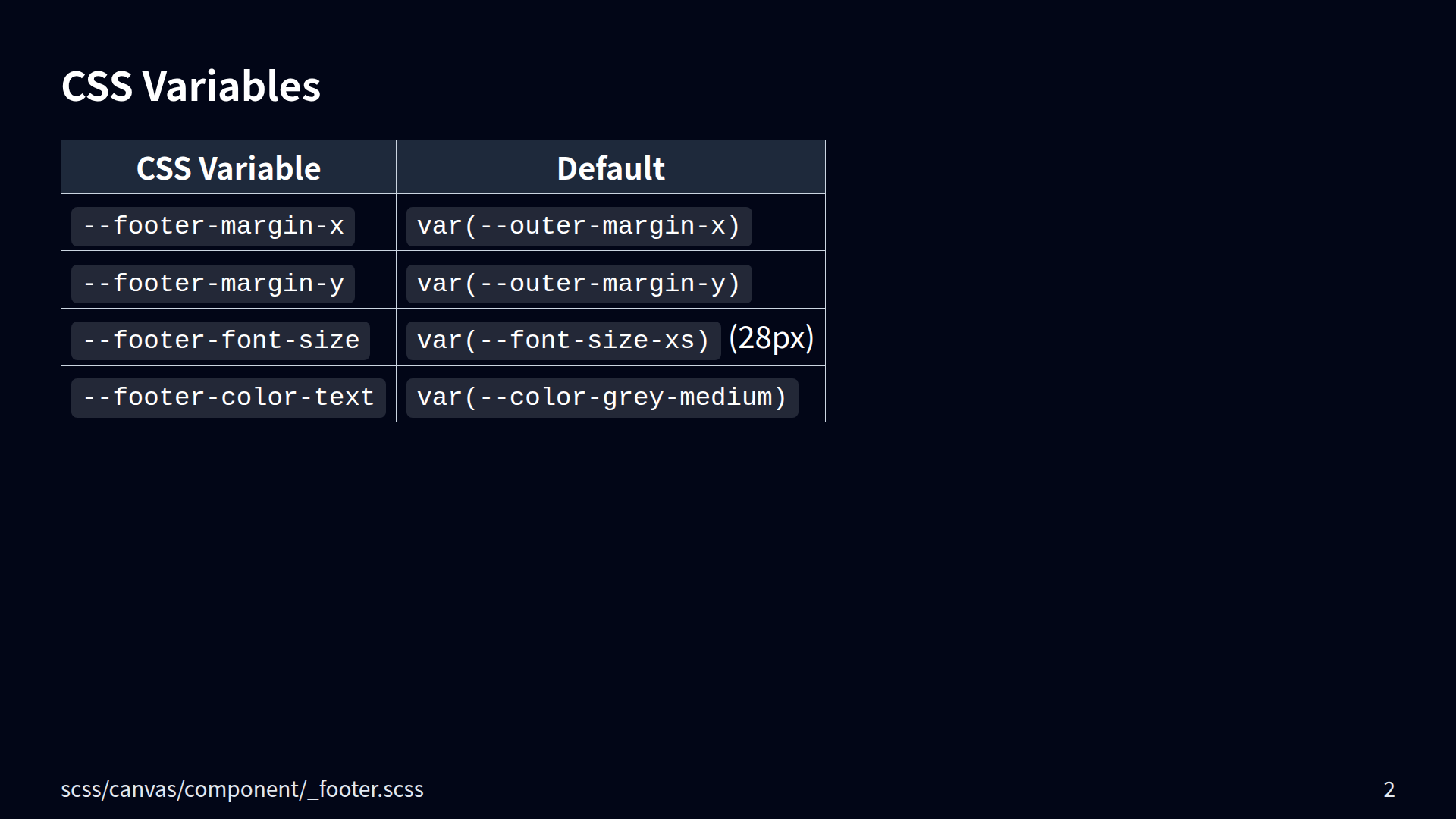The width and height of the screenshot is (1456, 819).
Task: Click the slide page number 2
Action: click(1389, 789)
